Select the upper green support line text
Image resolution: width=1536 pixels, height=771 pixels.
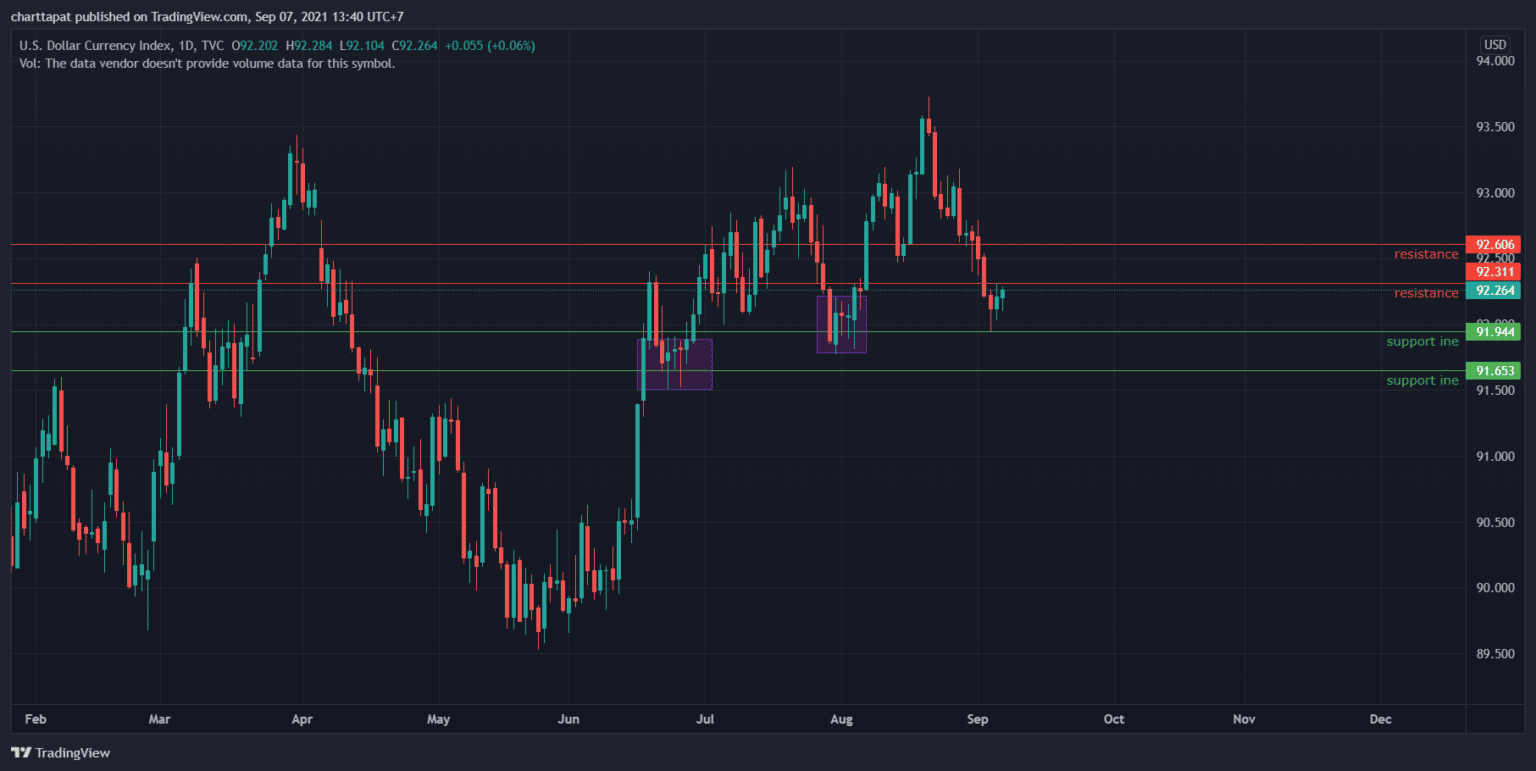[1422, 342]
